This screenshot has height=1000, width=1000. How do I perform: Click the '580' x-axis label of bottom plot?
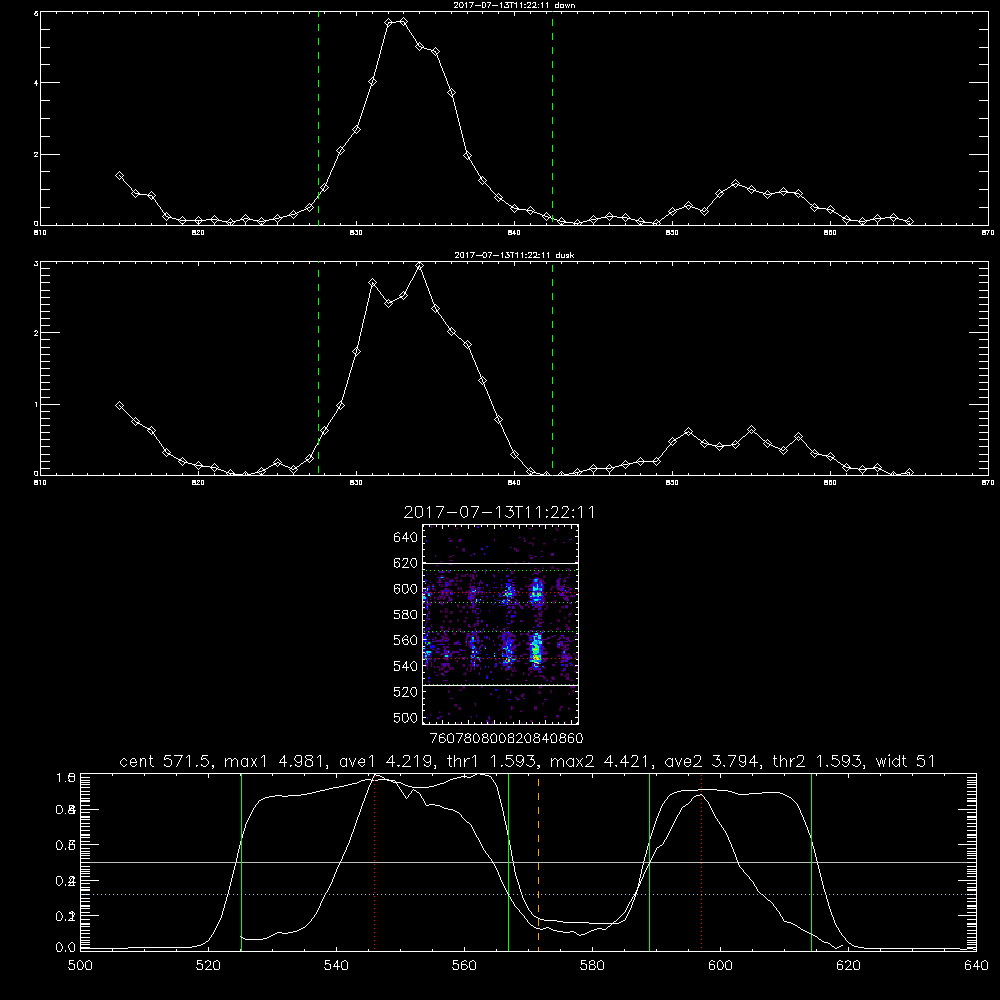point(592,966)
